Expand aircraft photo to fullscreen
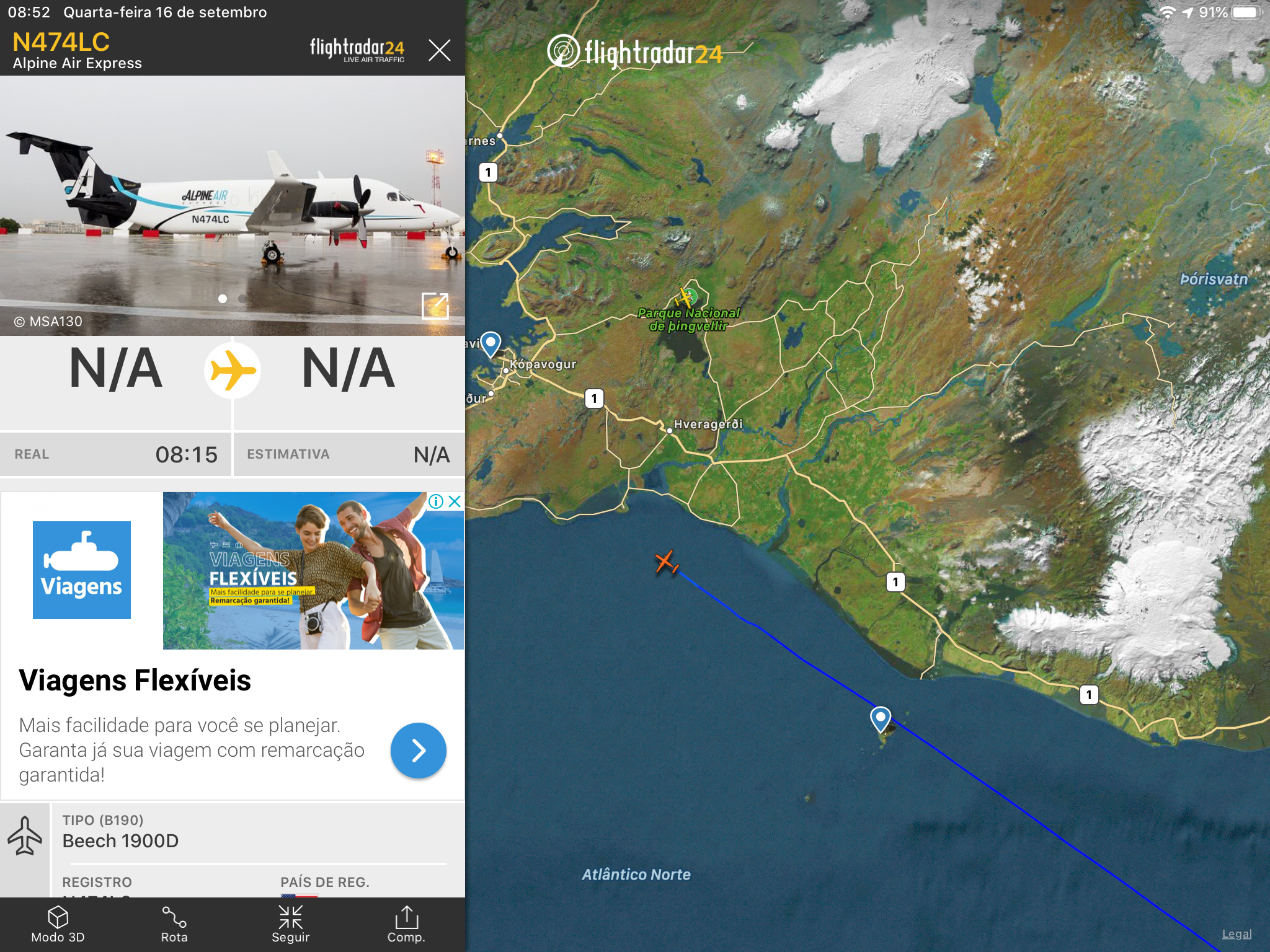Screen dimensions: 1270x952 [x=435, y=306]
